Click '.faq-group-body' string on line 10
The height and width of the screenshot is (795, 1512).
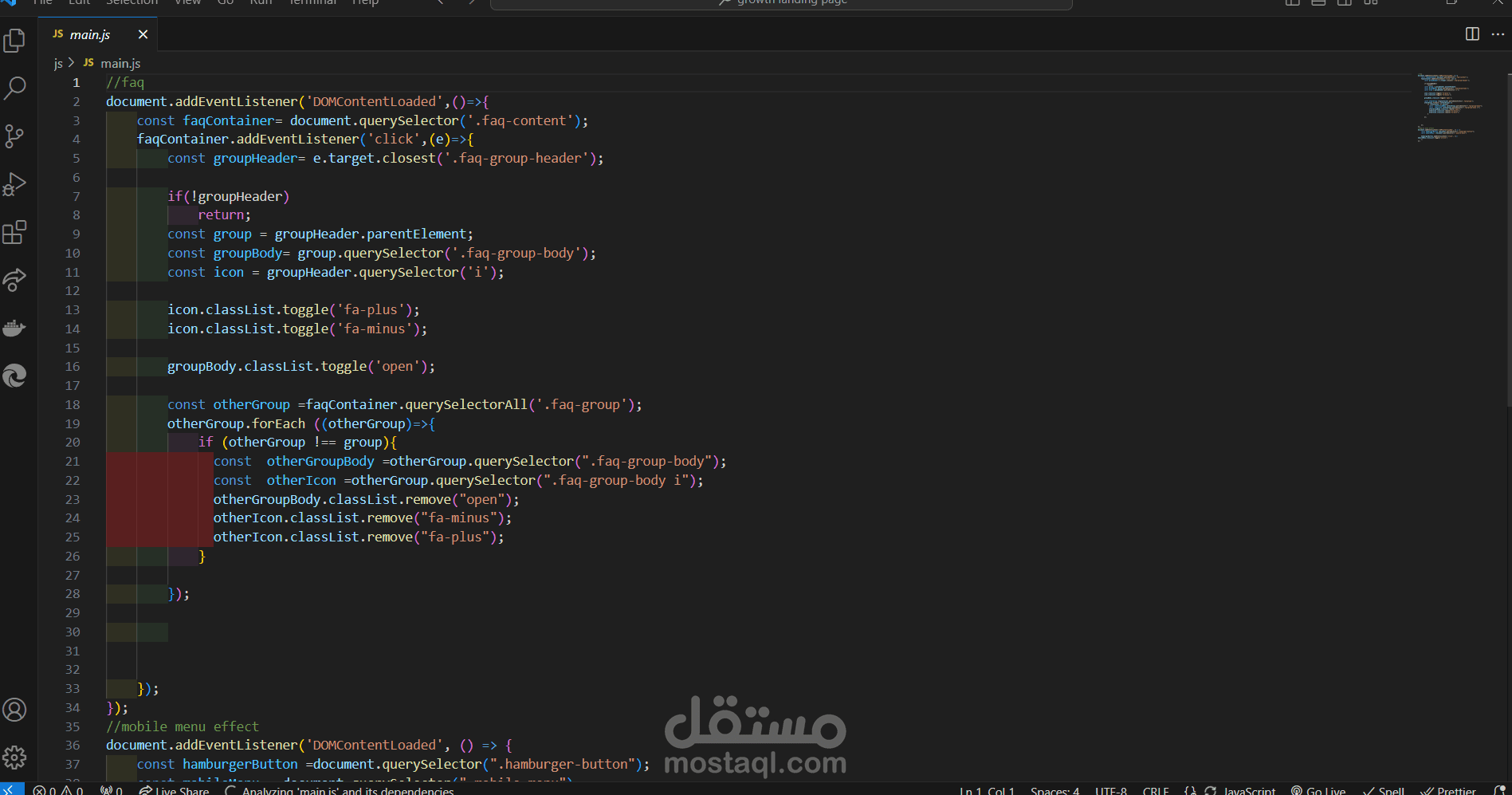pyautogui.click(x=516, y=254)
